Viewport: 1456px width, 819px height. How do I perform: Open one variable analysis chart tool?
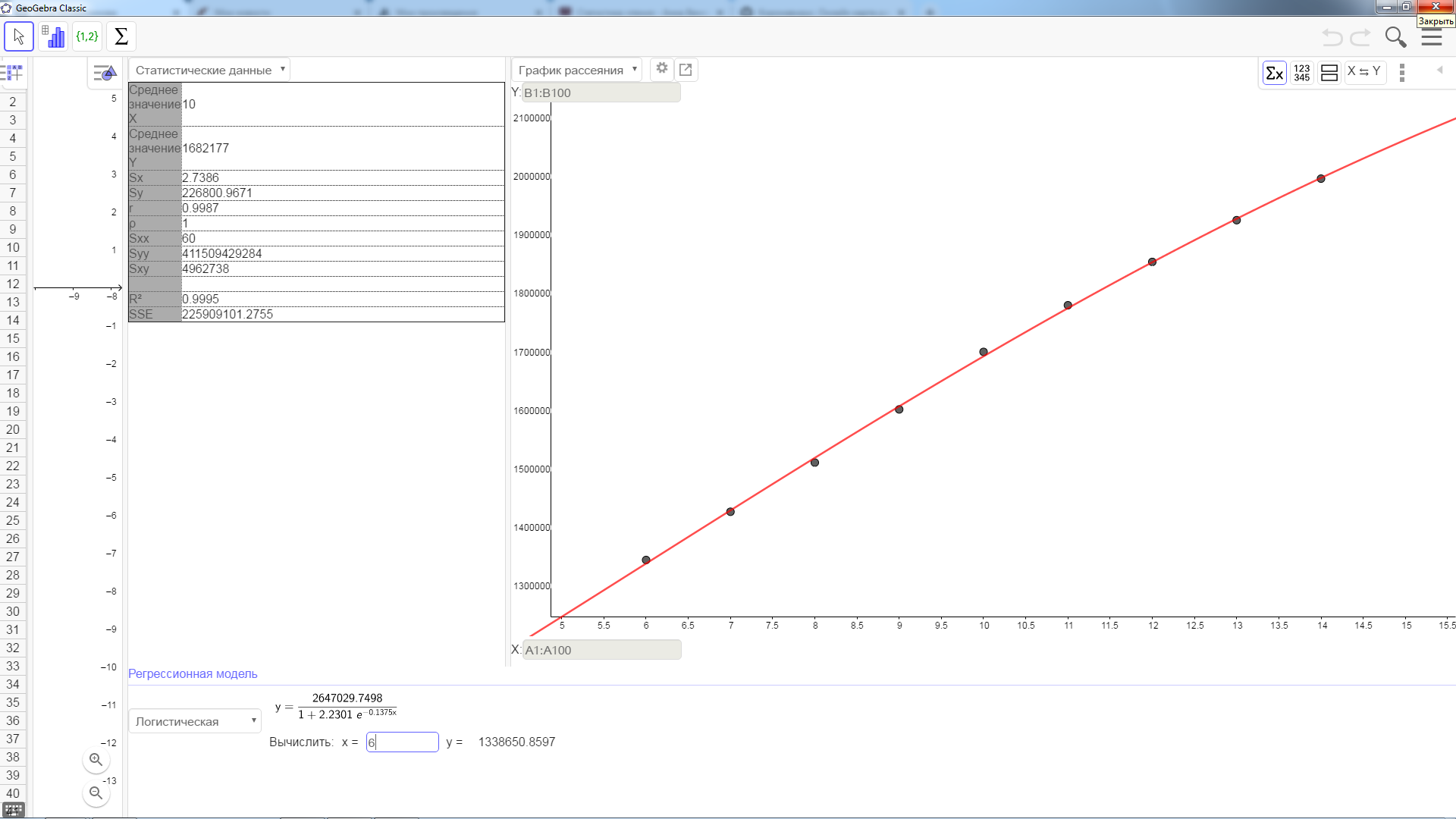coord(53,36)
